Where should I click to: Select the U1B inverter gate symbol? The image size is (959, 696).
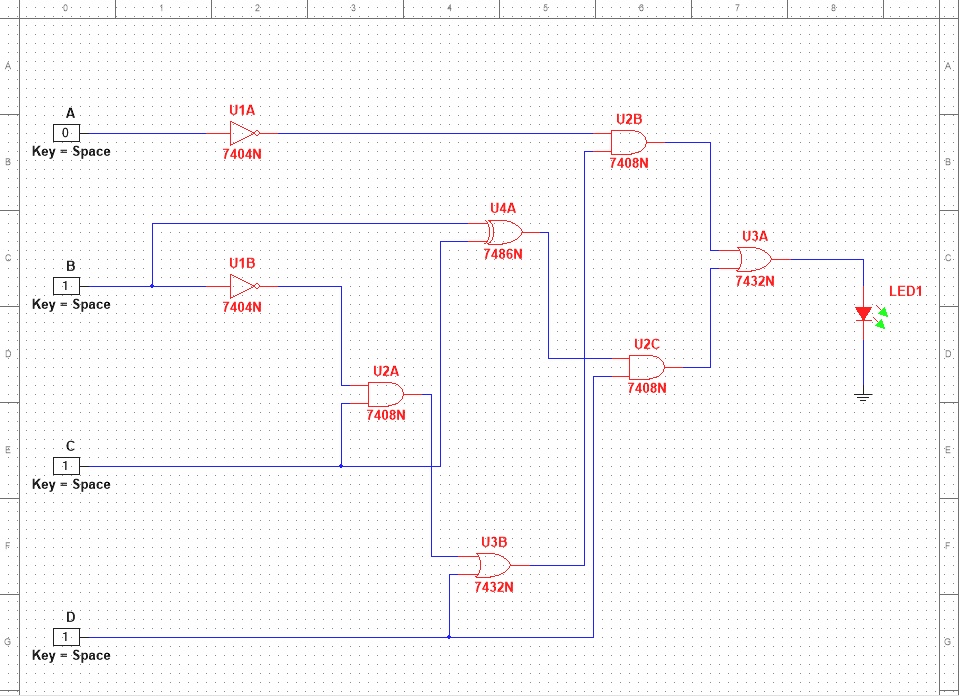(241, 285)
